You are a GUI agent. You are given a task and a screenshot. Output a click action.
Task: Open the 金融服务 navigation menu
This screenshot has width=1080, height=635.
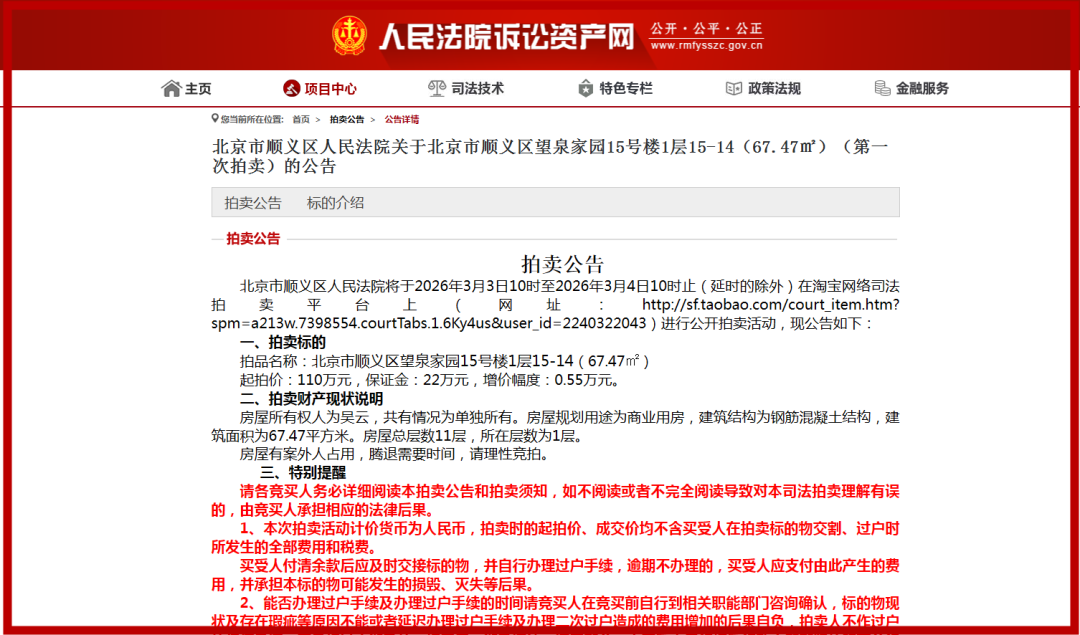tap(922, 88)
